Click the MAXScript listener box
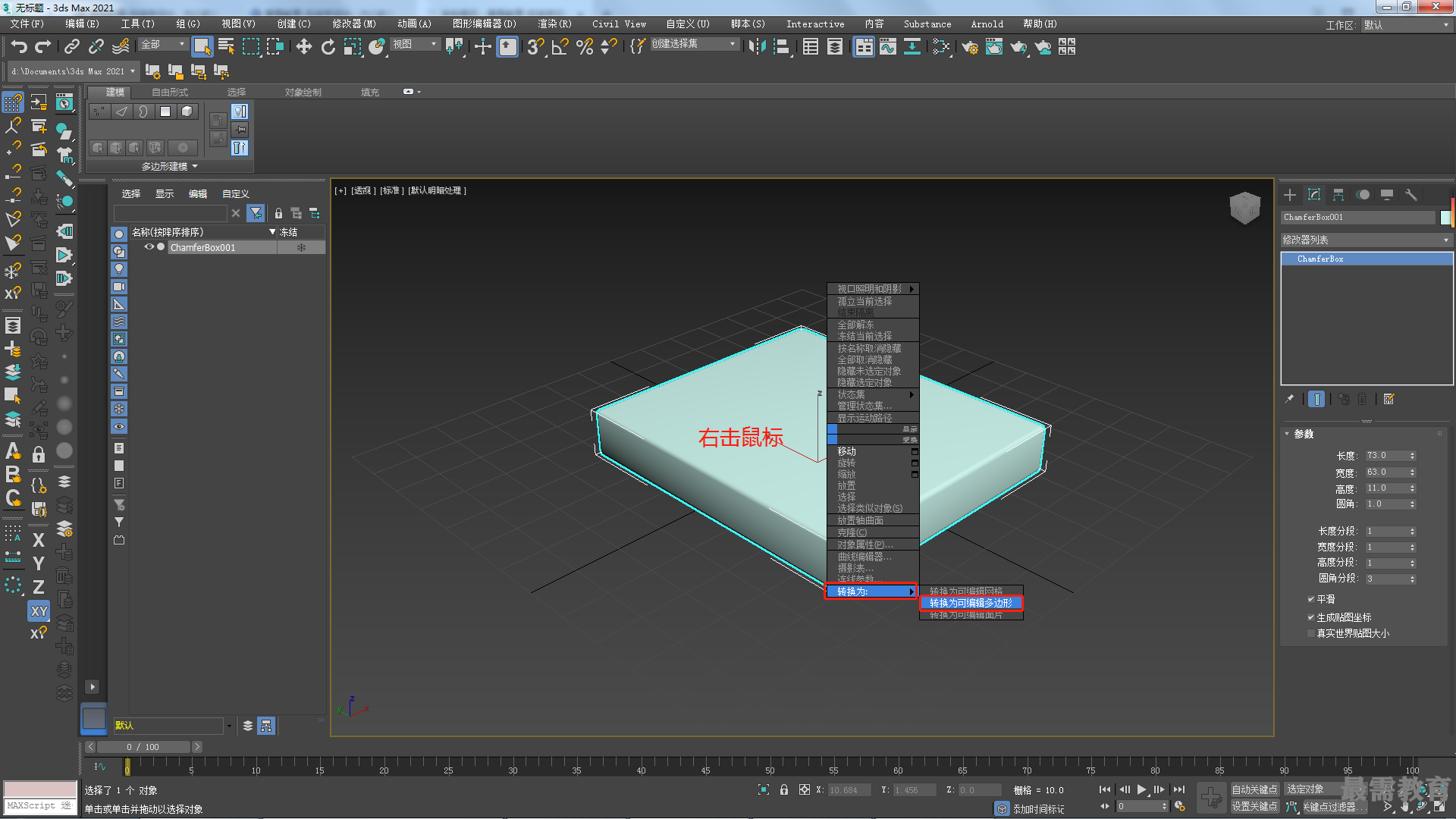This screenshot has width=1456, height=819. pyautogui.click(x=40, y=806)
